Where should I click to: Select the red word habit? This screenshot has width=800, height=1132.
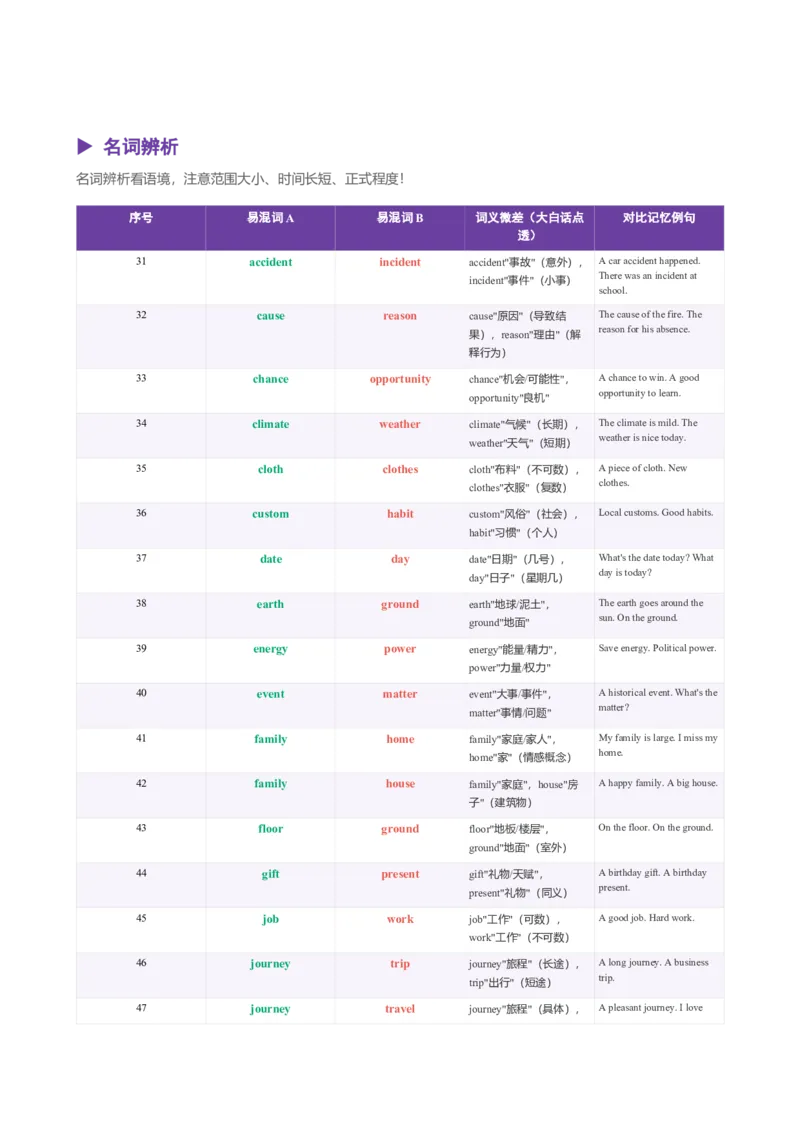(x=400, y=514)
